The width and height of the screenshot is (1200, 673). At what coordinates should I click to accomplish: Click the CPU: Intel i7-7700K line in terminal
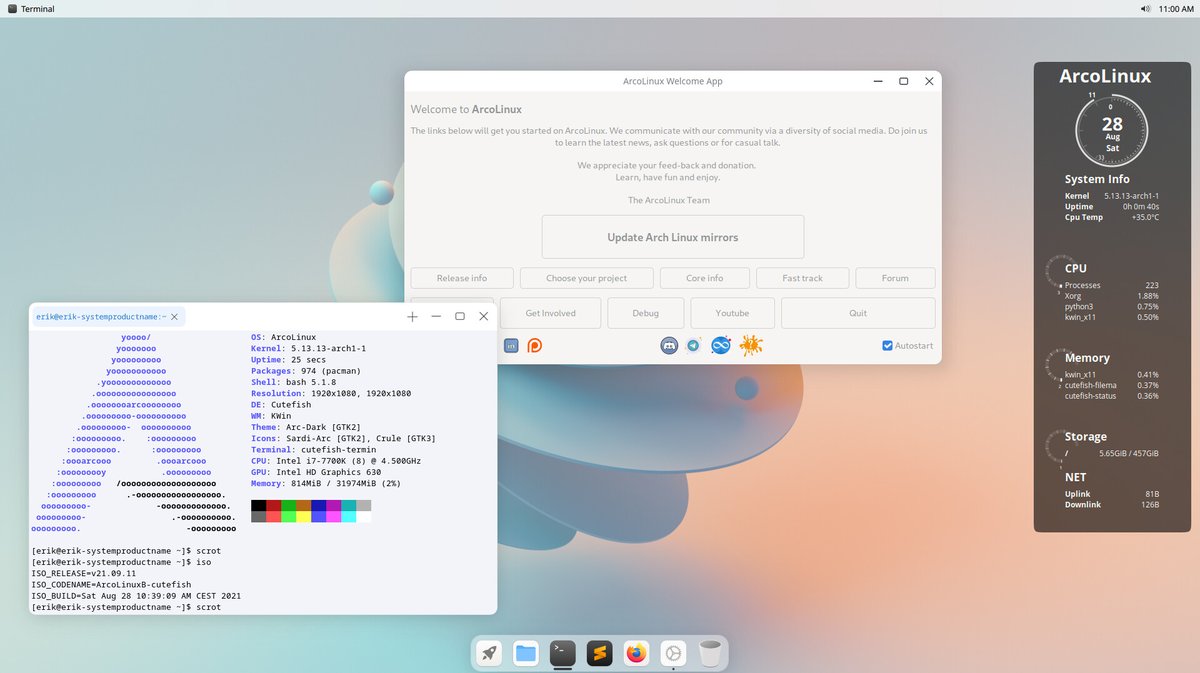[x=335, y=461]
